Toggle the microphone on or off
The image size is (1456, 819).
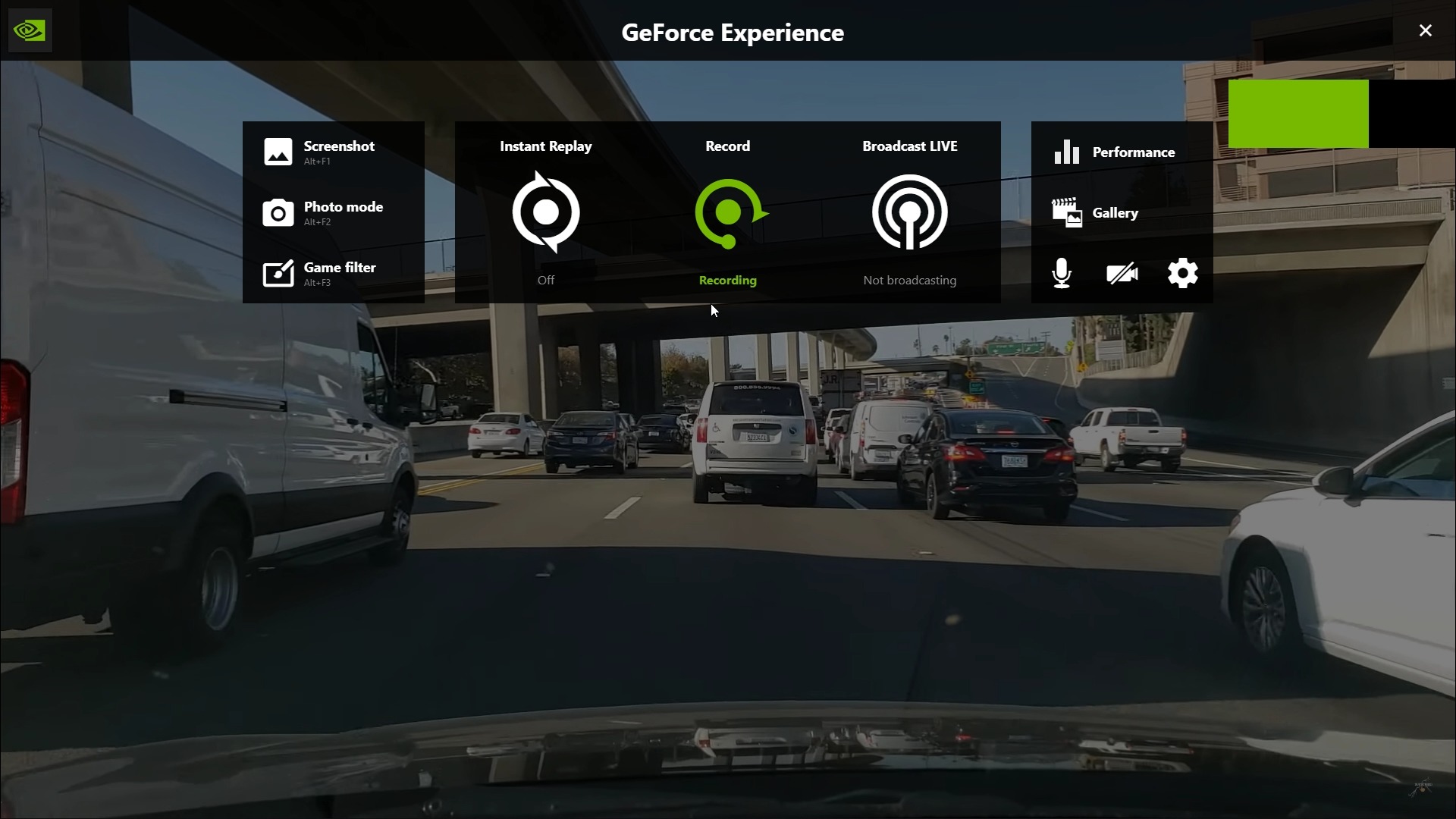click(1062, 273)
